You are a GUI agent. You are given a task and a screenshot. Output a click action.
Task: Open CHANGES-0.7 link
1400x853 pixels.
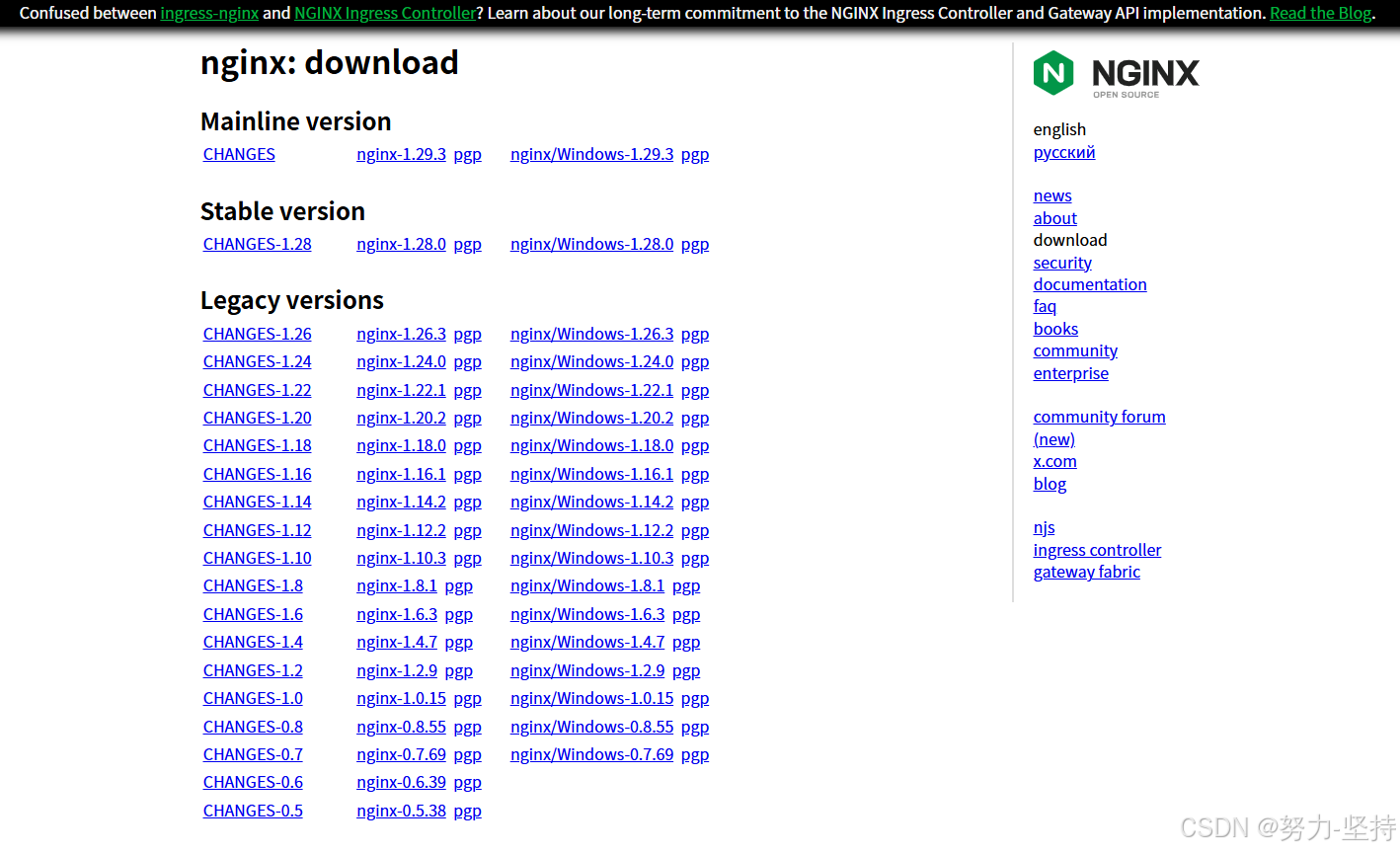click(253, 754)
